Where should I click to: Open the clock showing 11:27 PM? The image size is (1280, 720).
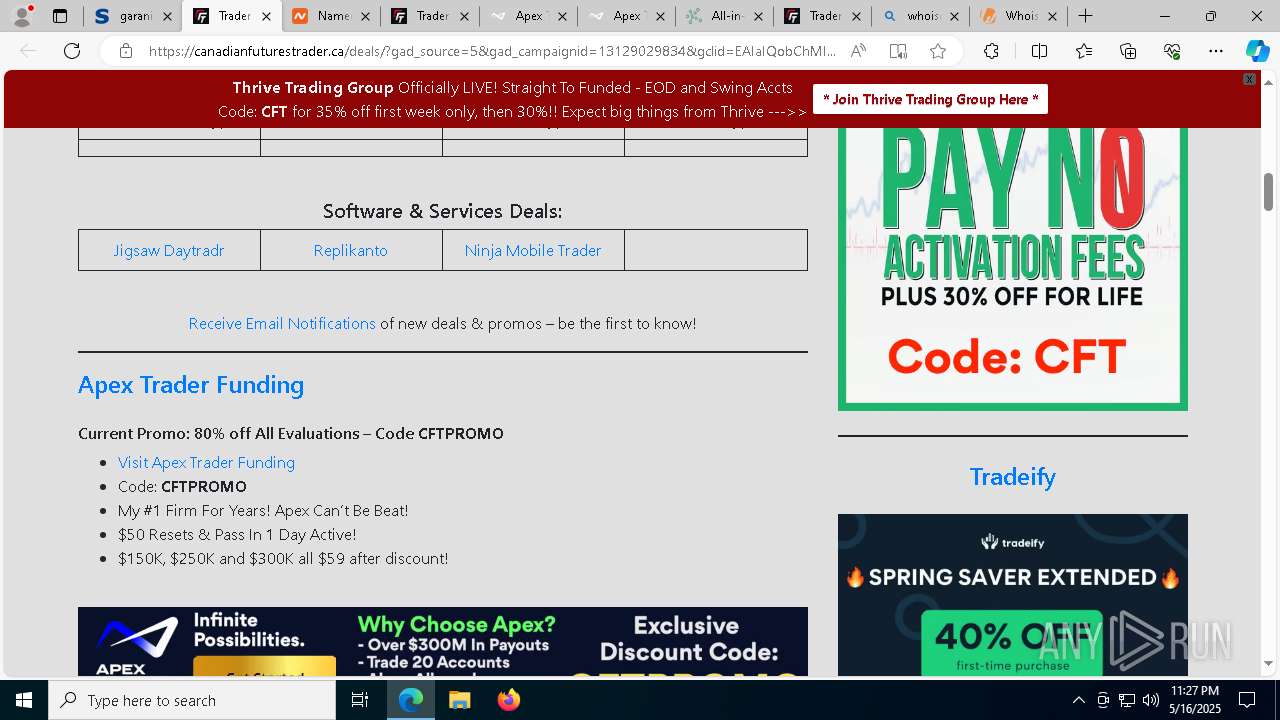(1195, 700)
